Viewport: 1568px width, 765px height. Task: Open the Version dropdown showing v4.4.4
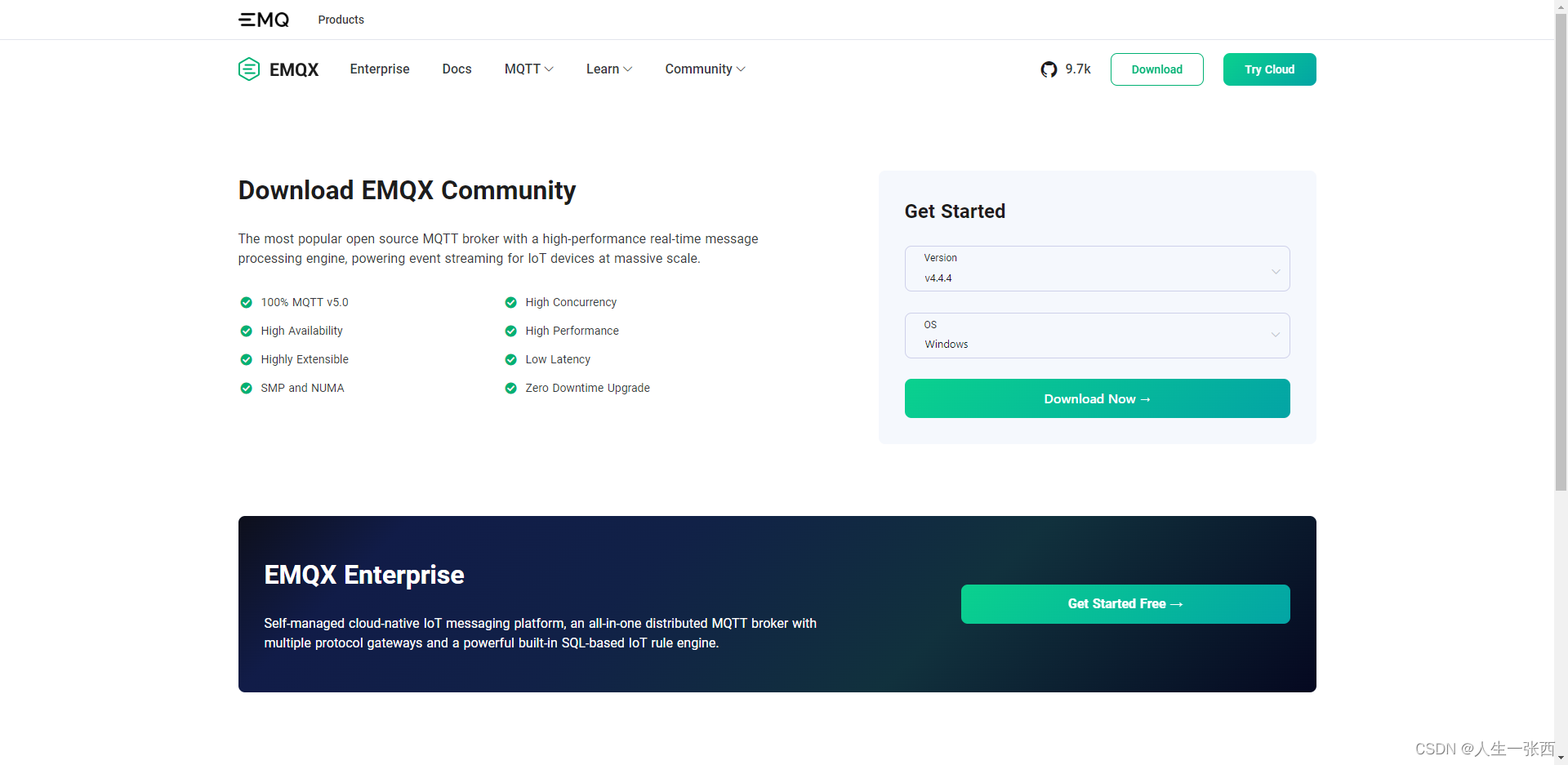(x=1097, y=269)
